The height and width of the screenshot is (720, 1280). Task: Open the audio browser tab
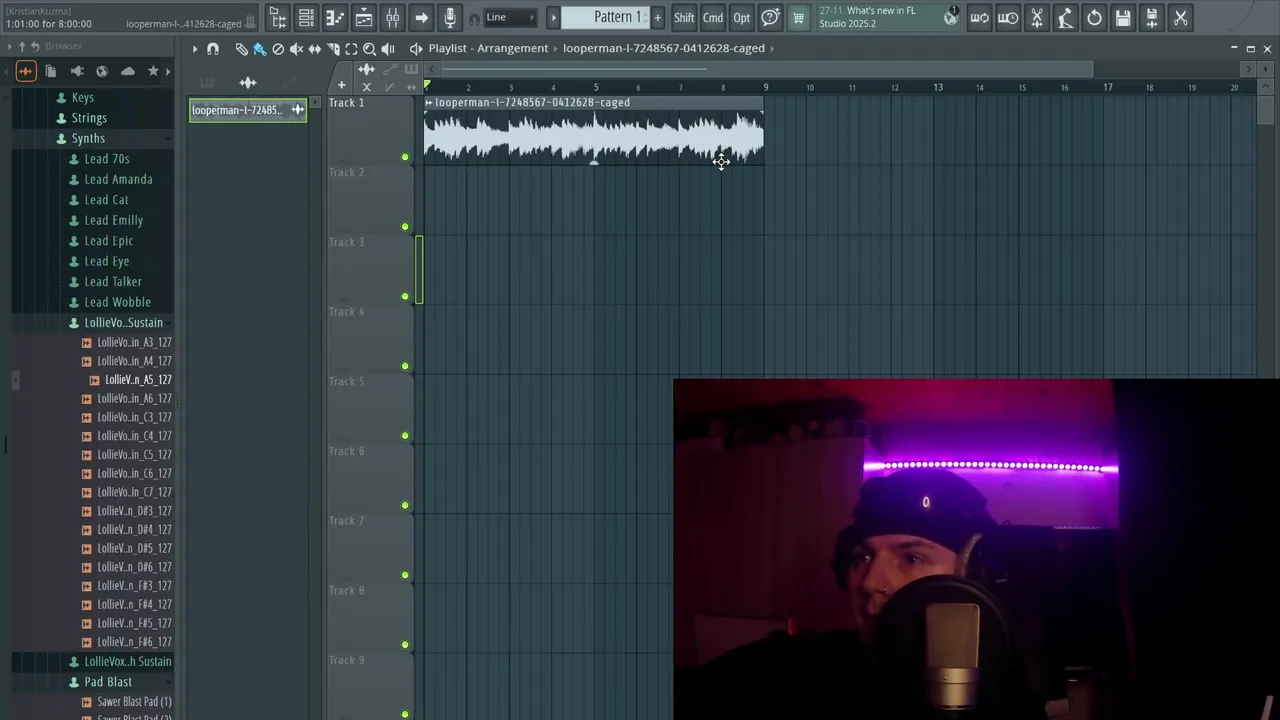coord(25,71)
